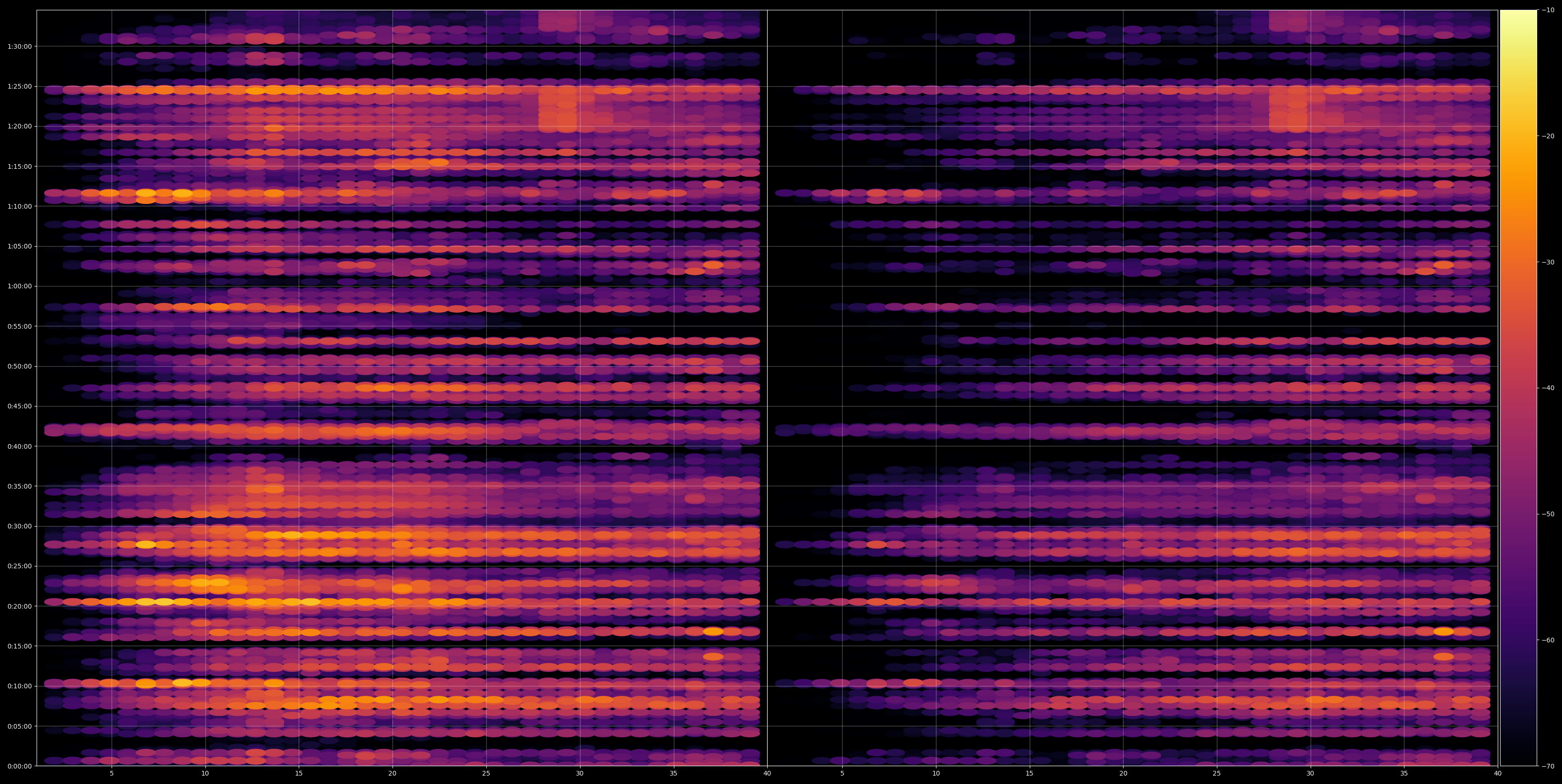
Task: Select the 0:15:00 tick label
Action: [19, 646]
